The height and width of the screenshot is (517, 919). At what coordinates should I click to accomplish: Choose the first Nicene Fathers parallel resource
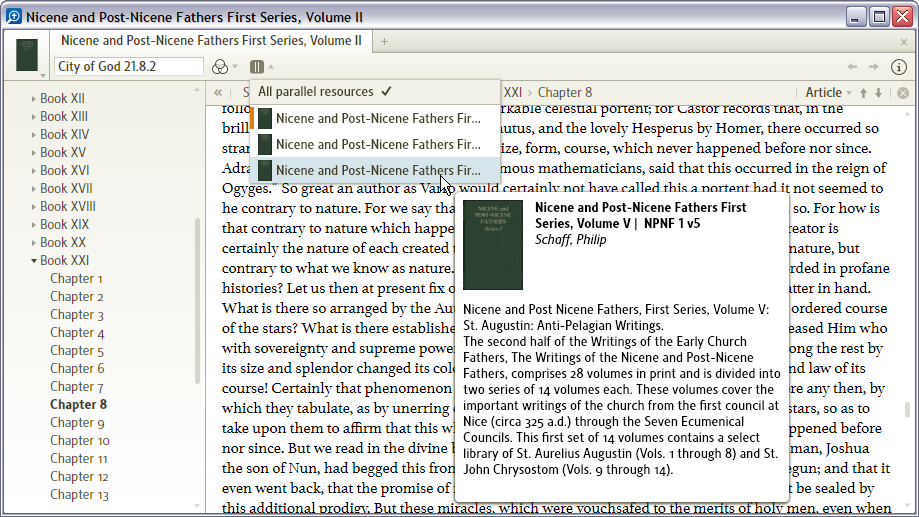[375, 118]
